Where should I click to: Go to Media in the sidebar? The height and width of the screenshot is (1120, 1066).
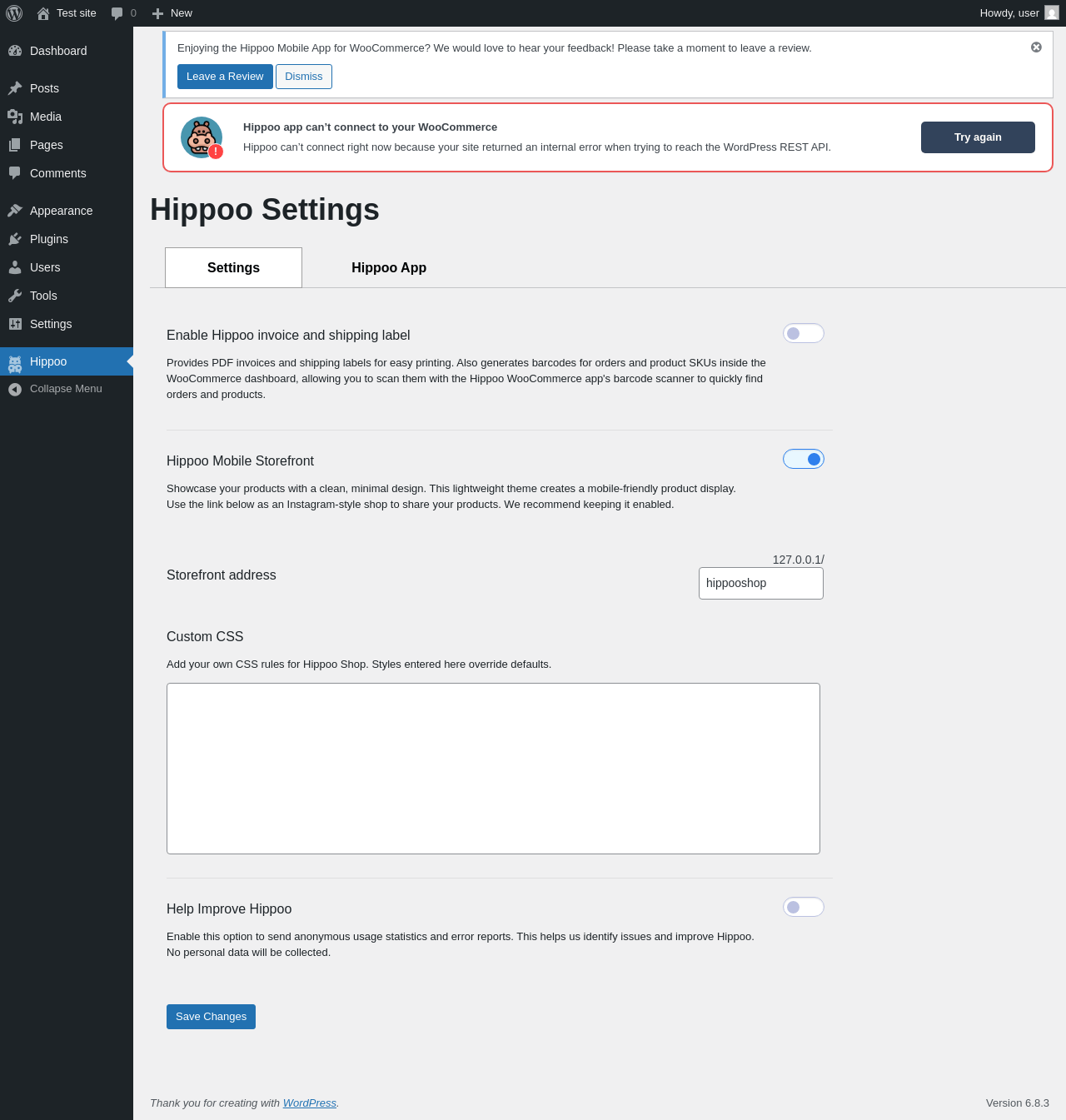click(x=67, y=117)
